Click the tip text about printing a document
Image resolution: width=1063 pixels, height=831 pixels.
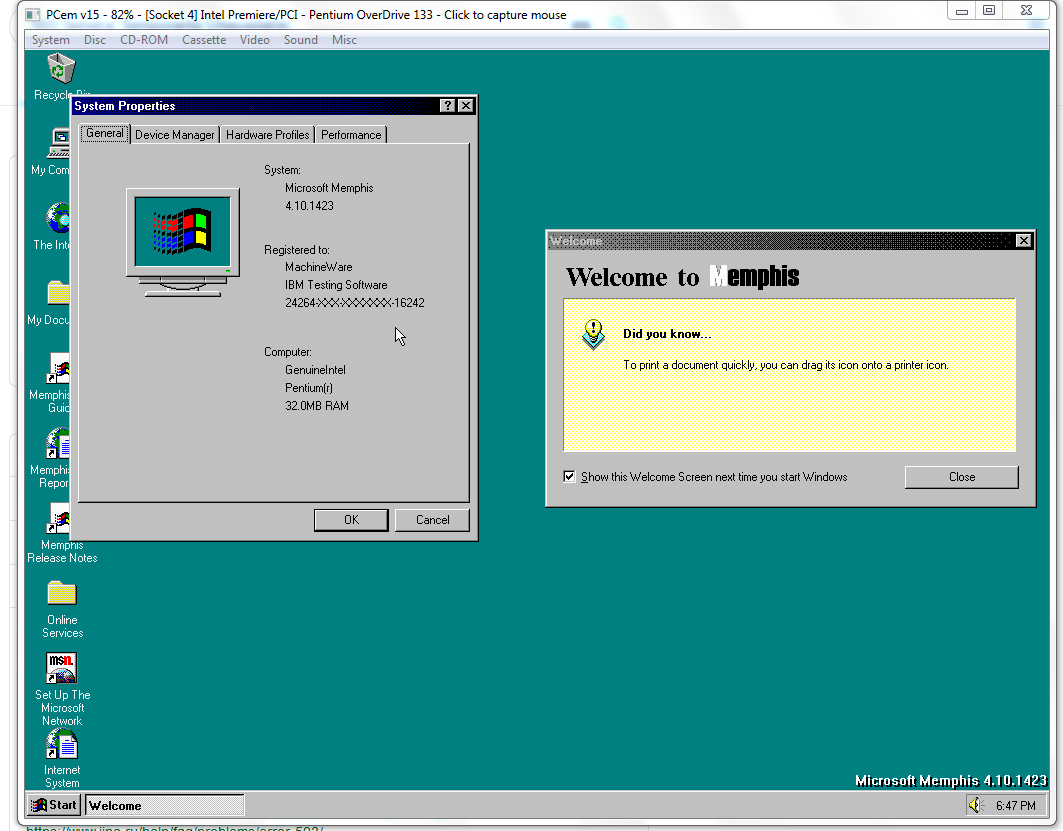[786, 365]
